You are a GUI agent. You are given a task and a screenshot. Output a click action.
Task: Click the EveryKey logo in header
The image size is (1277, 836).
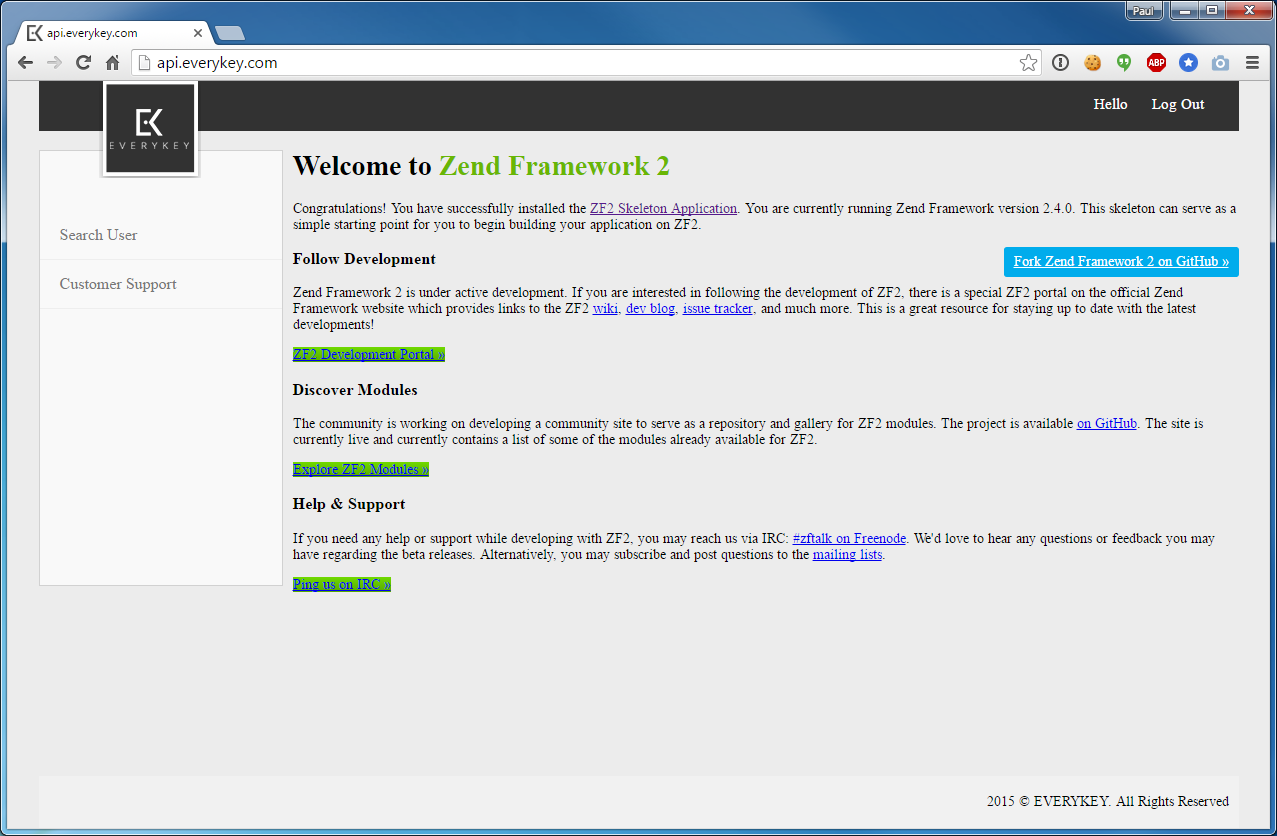(150, 129)
